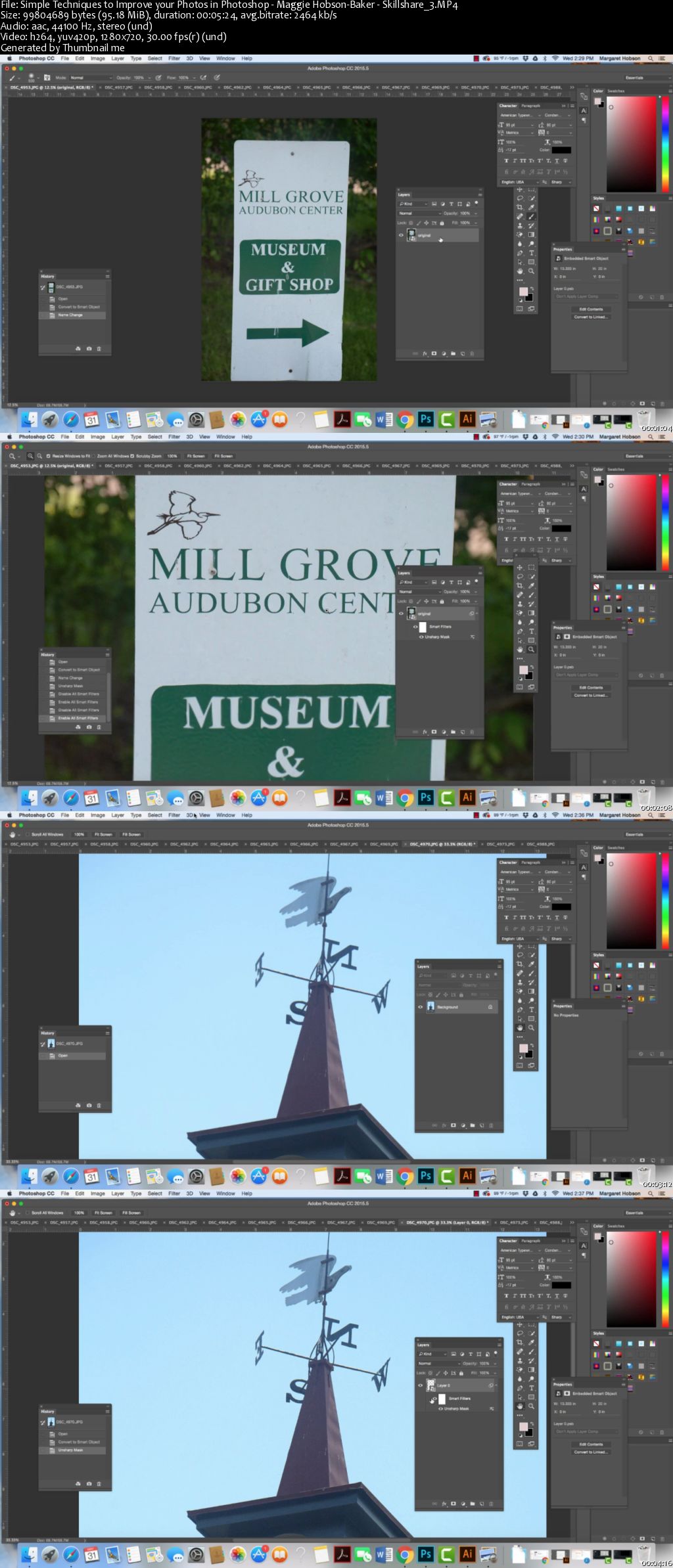Image resolution: width=673 pixels, height=1568 pixels.
Task: In 00:02:08 frame, select the Pen tool
Action: [x=519, y=631]
